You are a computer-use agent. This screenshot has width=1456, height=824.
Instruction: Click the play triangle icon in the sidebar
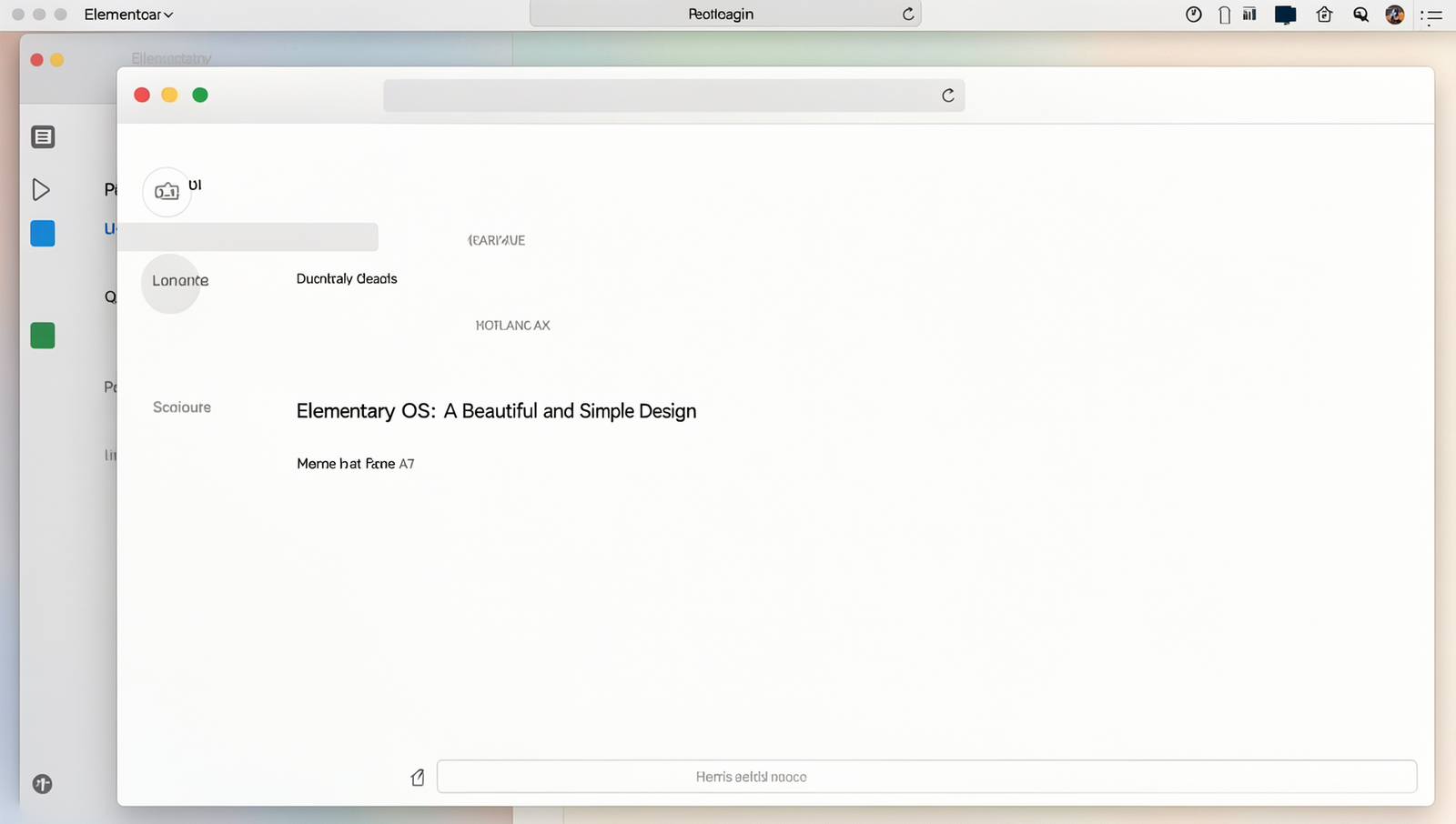41,189
